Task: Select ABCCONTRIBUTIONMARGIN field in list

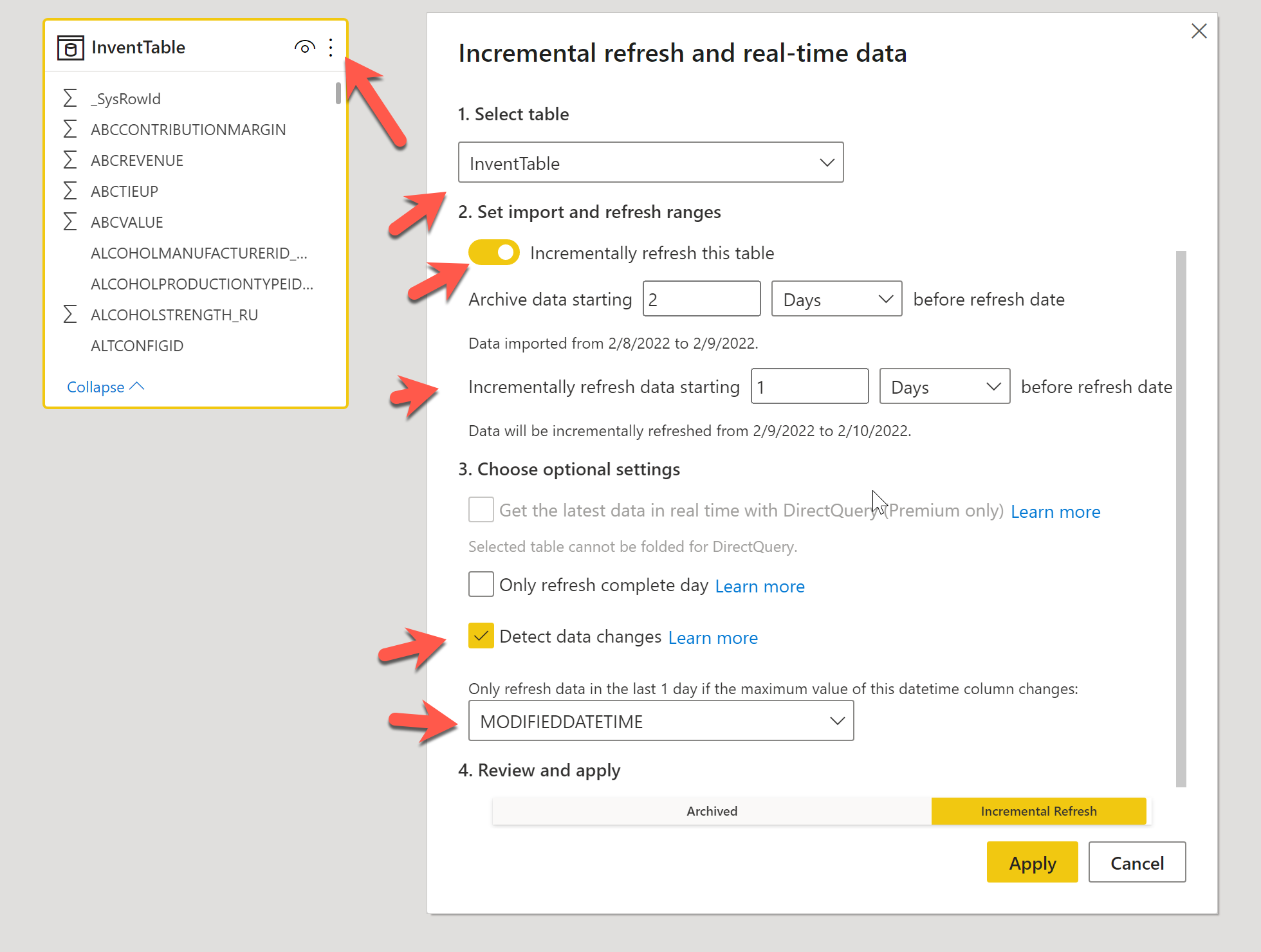Action: pos(188,129)
